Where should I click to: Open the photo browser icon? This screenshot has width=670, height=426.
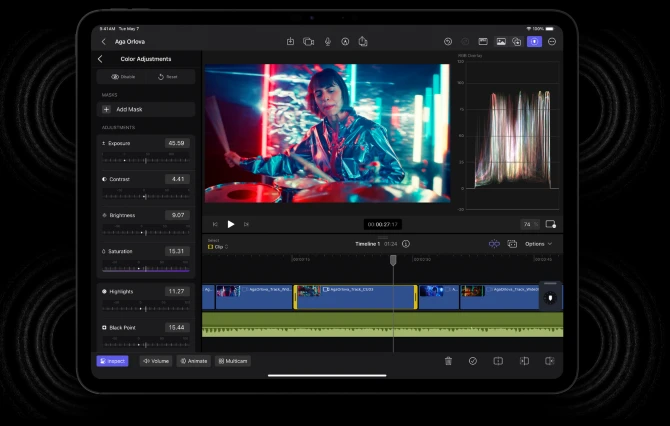pyautogui.click(x=500, y=42)
